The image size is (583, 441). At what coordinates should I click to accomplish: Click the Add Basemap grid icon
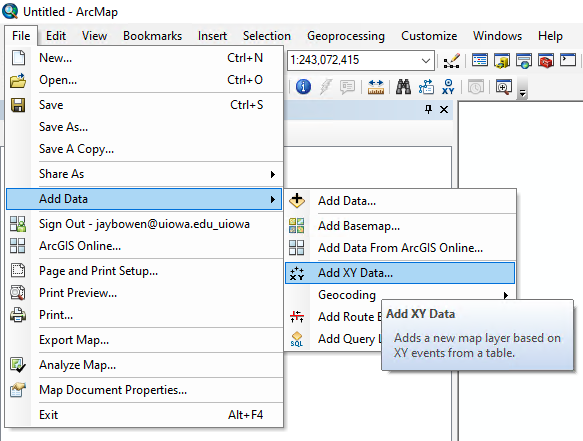(x=297, y=226)
